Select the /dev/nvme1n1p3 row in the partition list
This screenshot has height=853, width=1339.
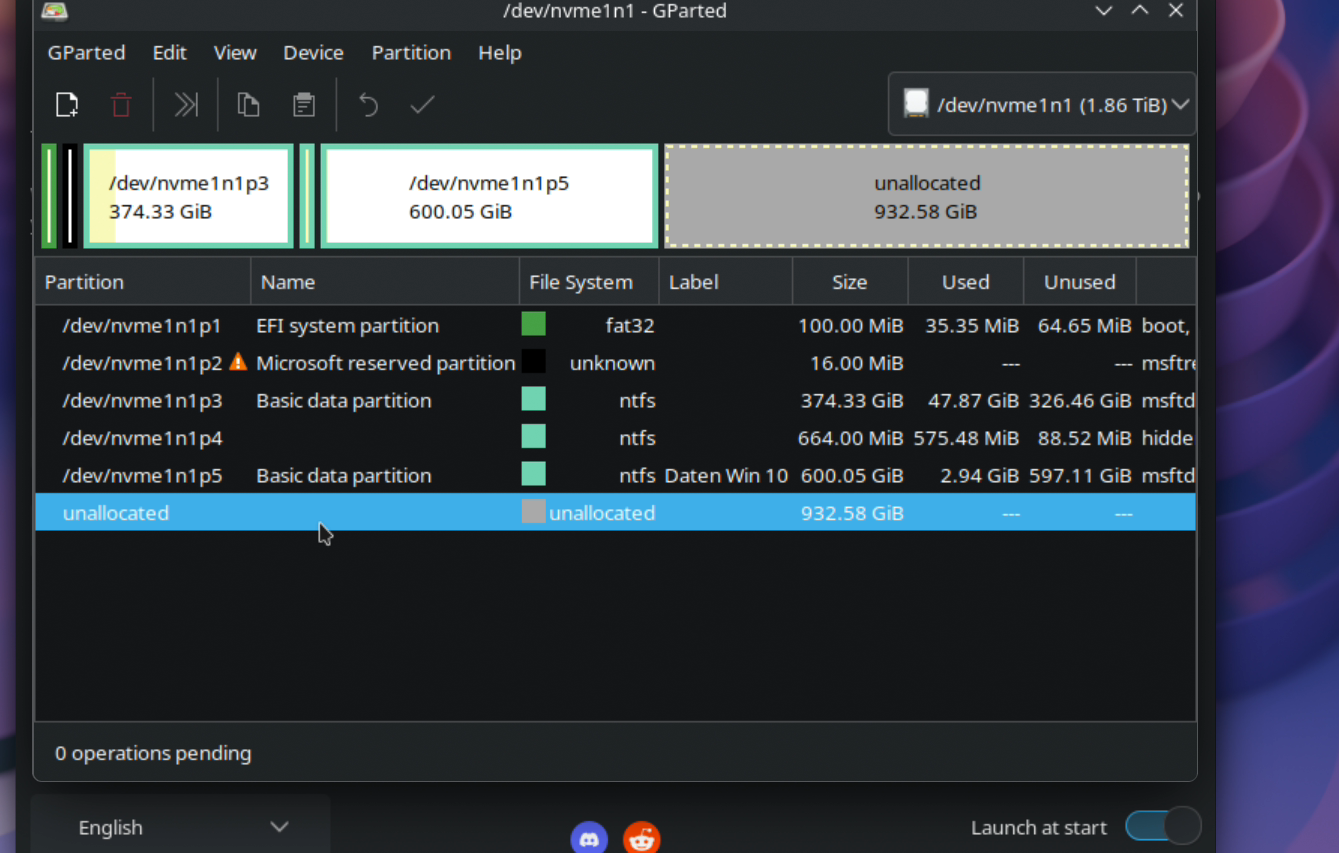tap(615, 400)
